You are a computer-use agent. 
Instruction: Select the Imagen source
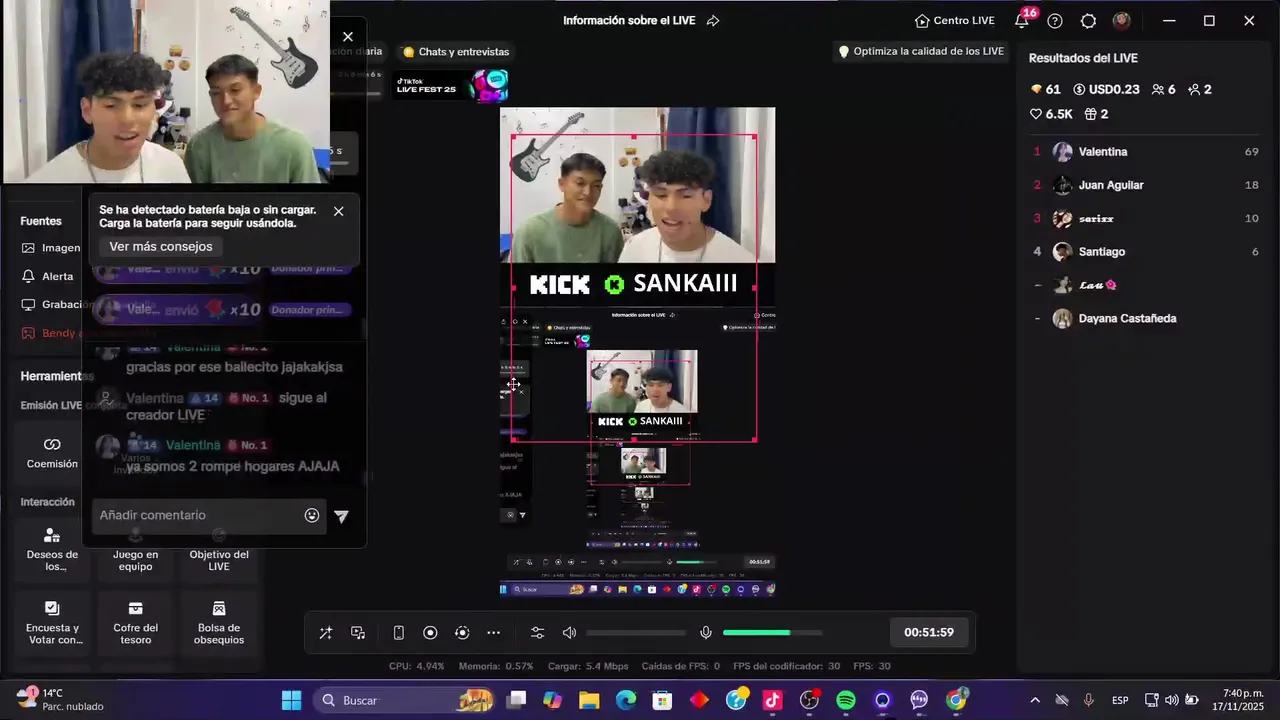(50, 248)
